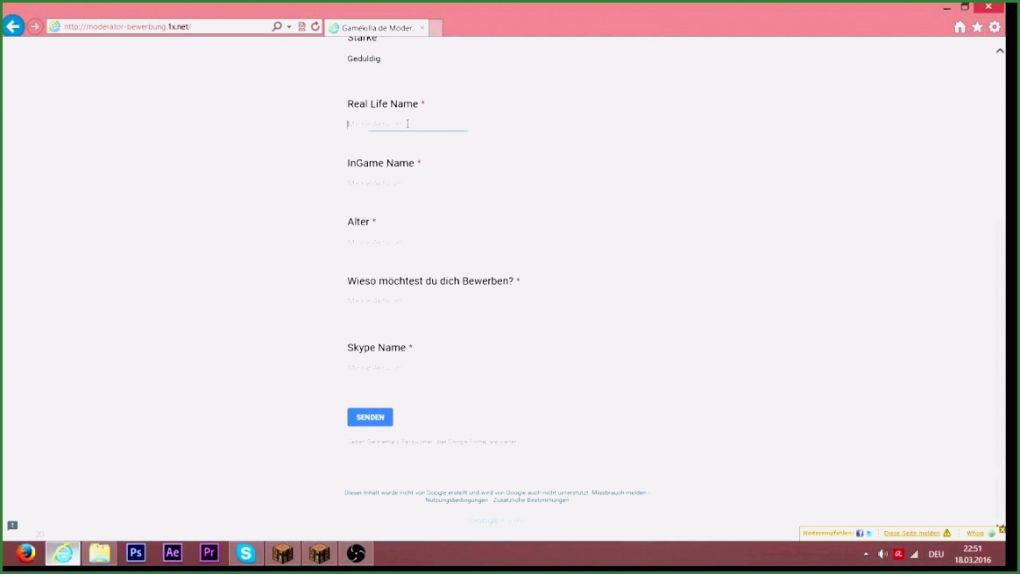Viewport: 1020px width, 574px height.
Task: Click the system tray volume icon
Action: [x=883, y=554]
